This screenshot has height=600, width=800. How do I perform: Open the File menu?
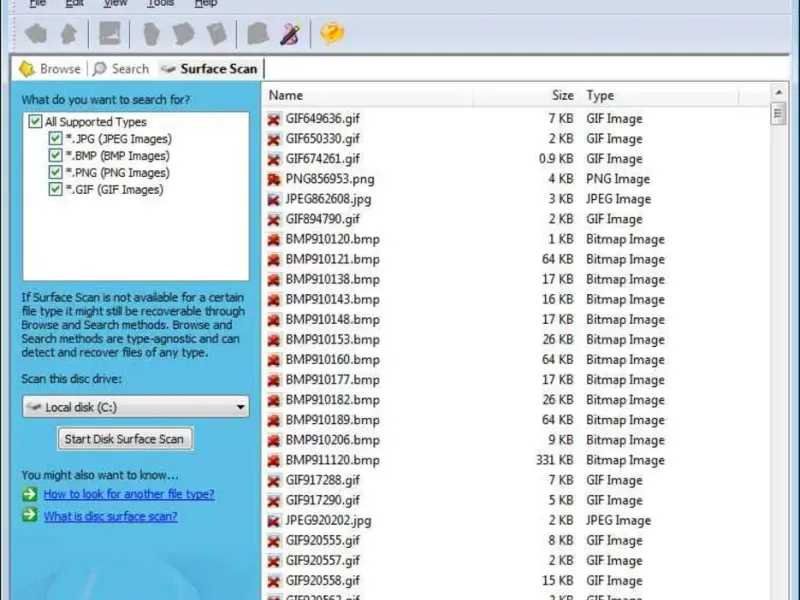(x=38, y=3)
